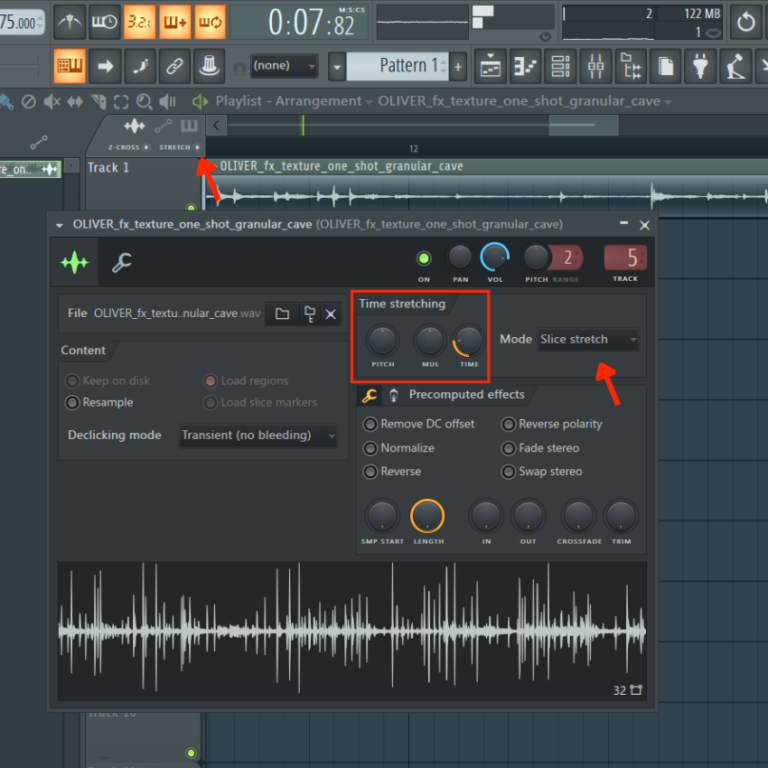The height and width of the screenshot is (768, 768).
Task: Click the stamp tool icon in toolbar
Action: pos(210,66)
